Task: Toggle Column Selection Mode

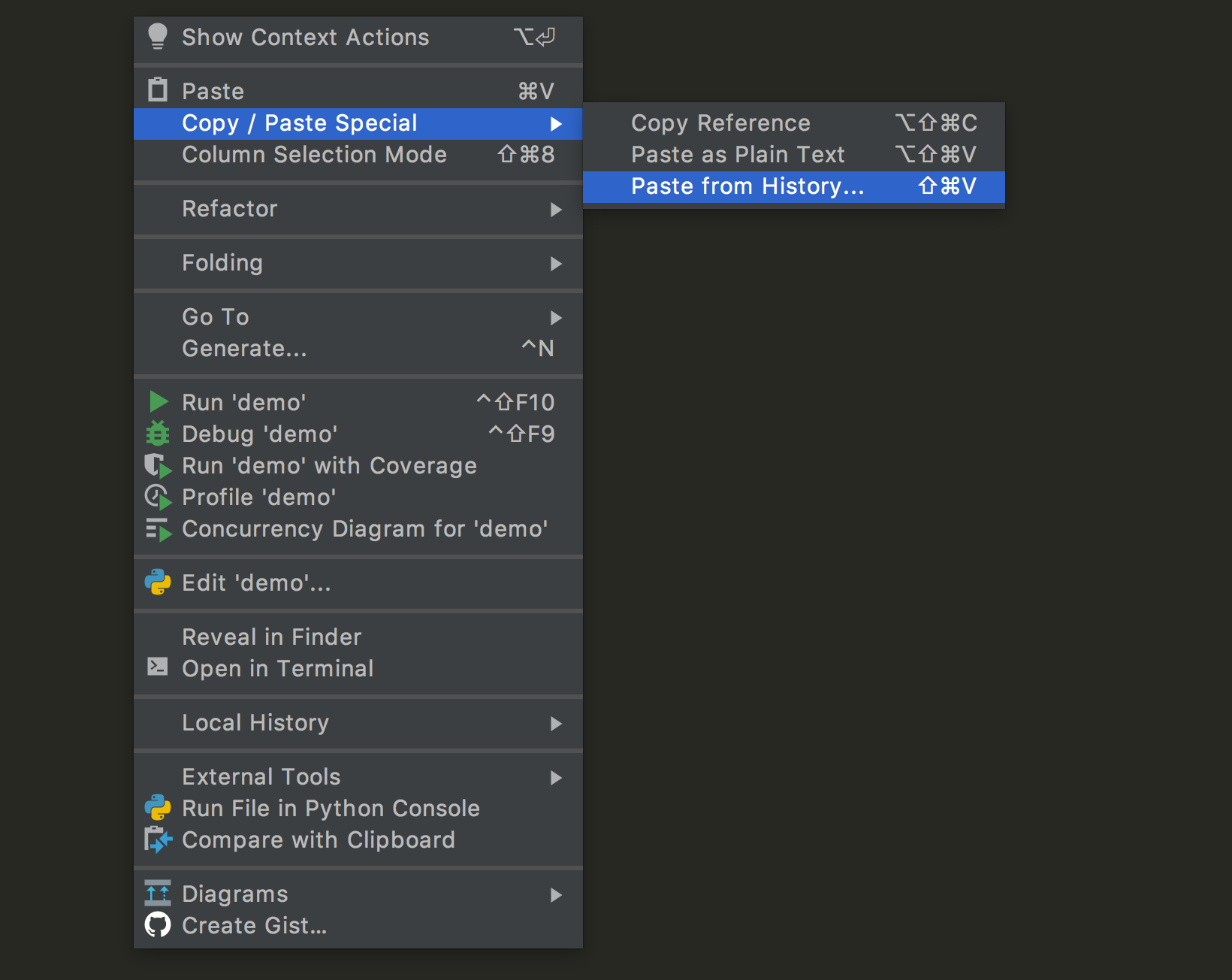Action: pyautogui.click(x=314, y=155)
